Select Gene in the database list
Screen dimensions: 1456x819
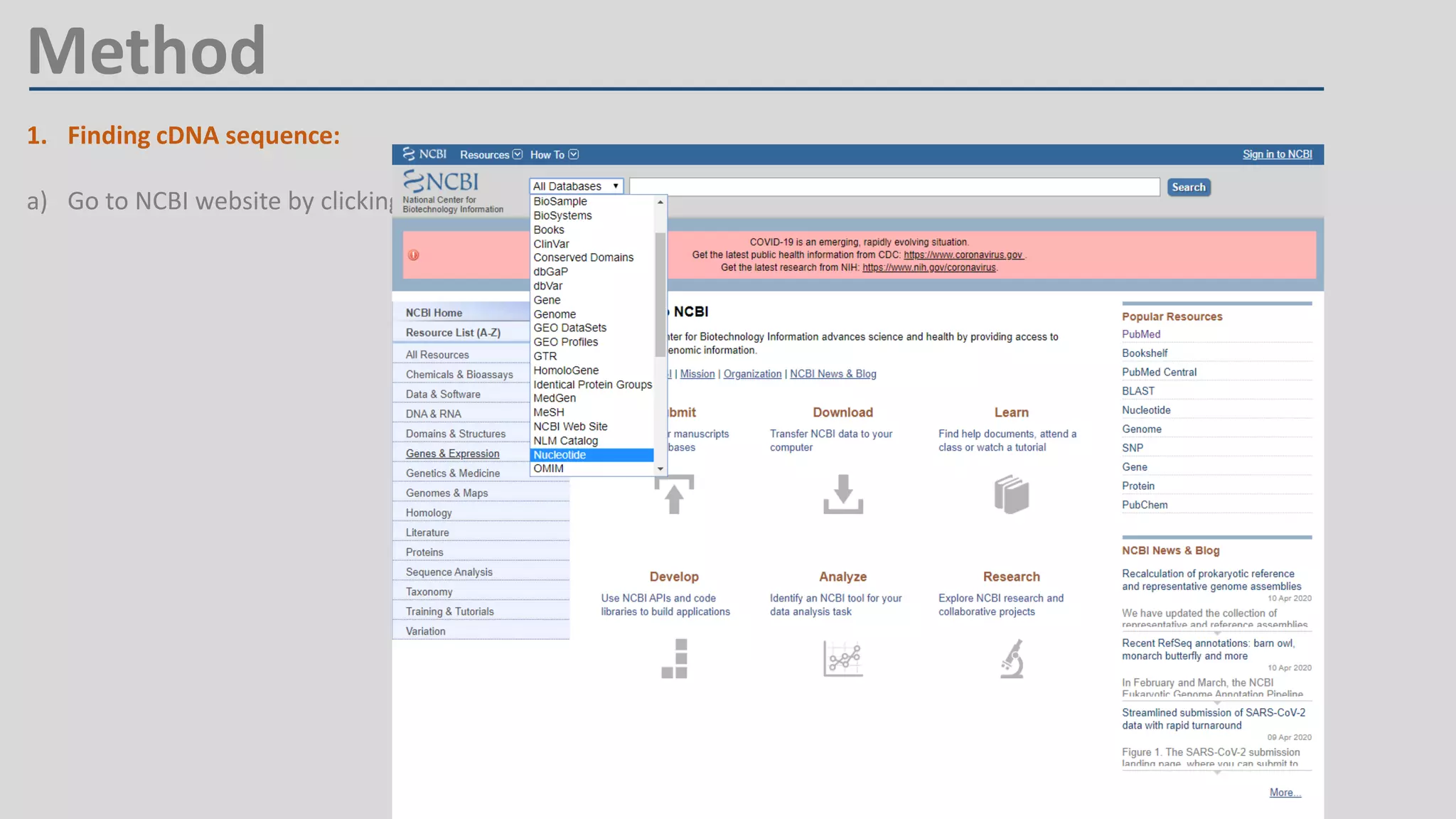pos(591,300)
